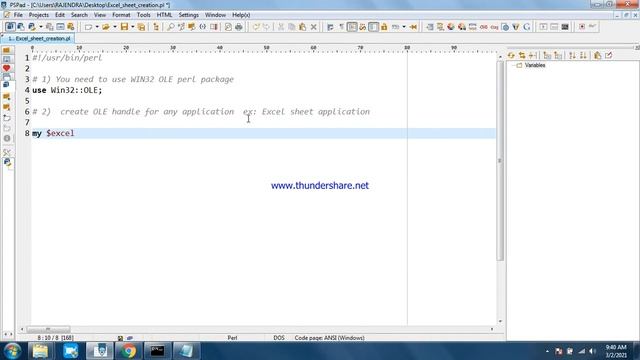The height and width of the screenshot is (360, 640).
Task: Select the Excel_sheet_creation.pl file tab
Action: click(39, 38)
